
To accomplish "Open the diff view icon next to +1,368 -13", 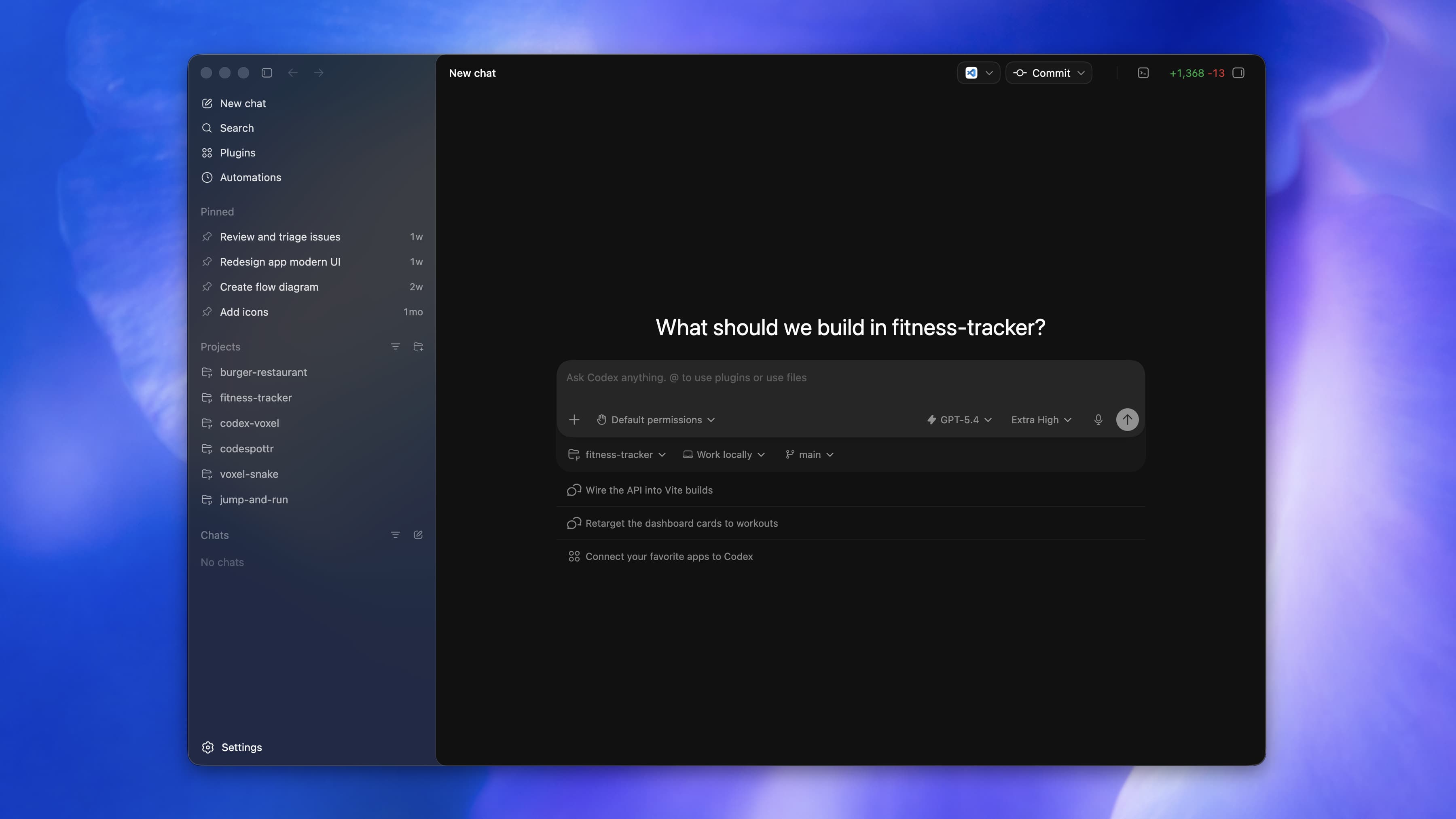I will click(x=1238, y=73).
